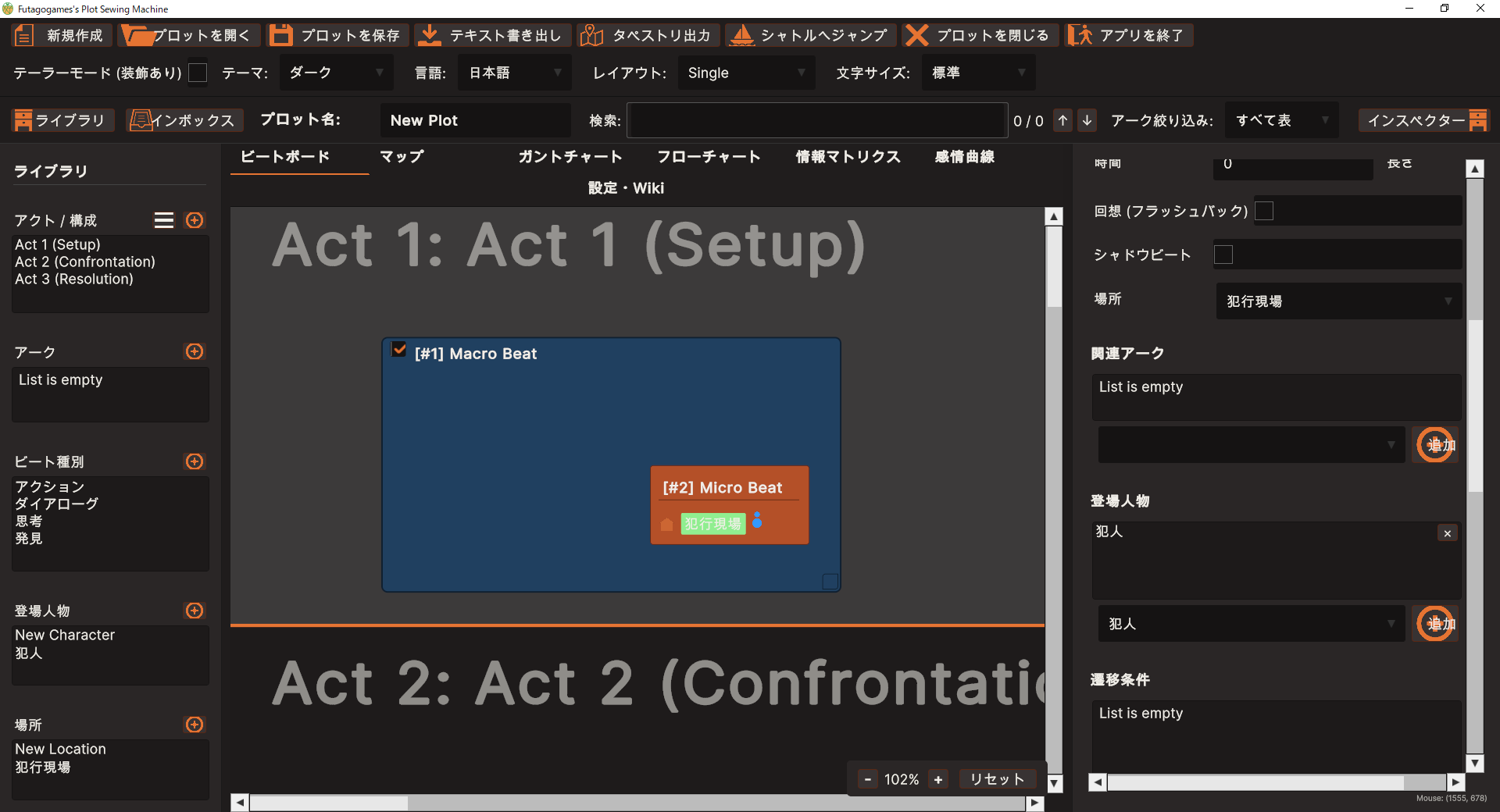Viewport: 1500px width, 812px height.
Task: Zoom out with the minus button
Action: tap(867, 779)
